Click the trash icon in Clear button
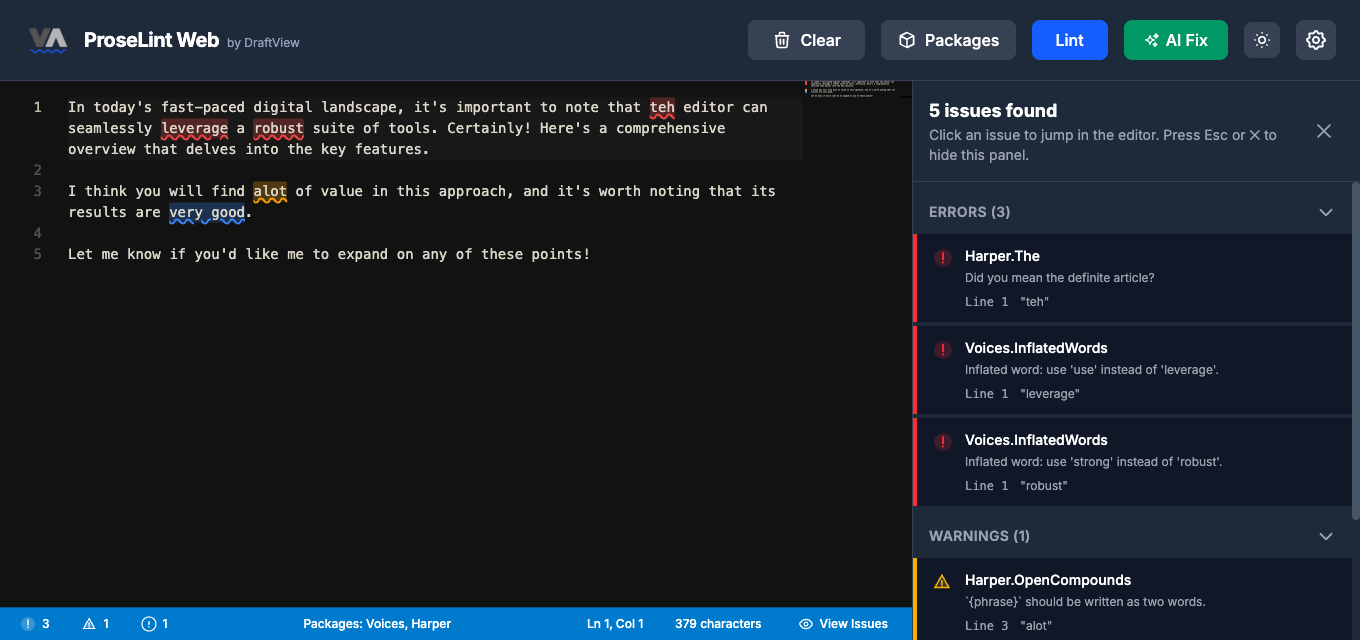The height and width of the screenshot is (640, 1360). tap(782, 40)
